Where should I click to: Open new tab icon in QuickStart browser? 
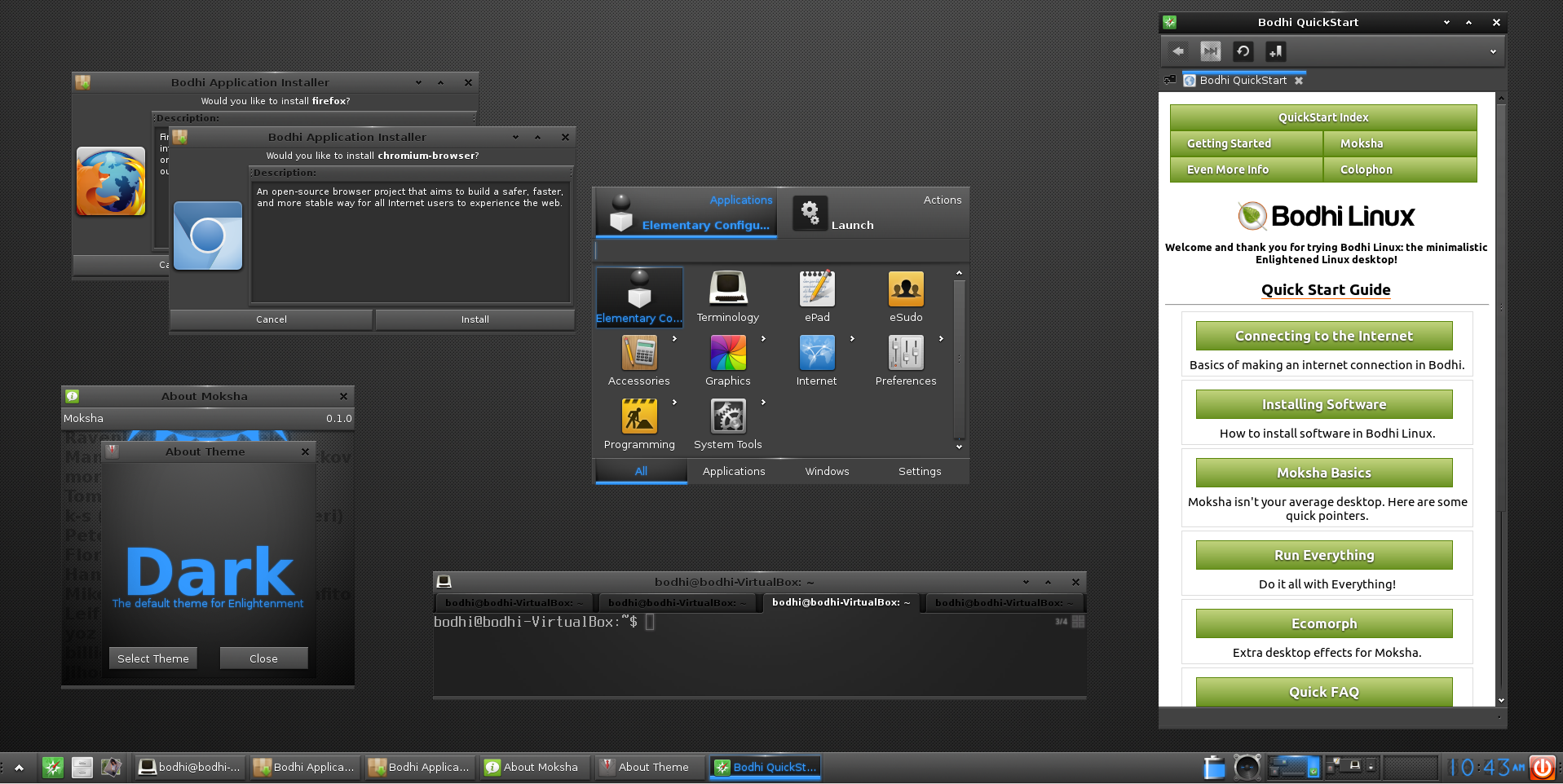tap(1170, 80)
